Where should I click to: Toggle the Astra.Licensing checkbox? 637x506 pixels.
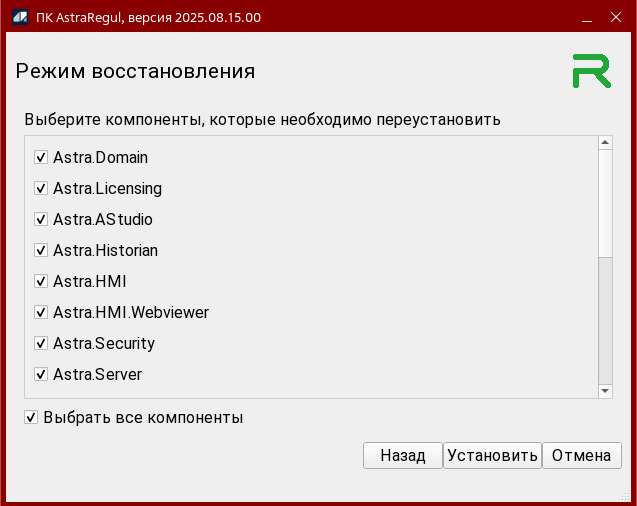pos(41,189)
